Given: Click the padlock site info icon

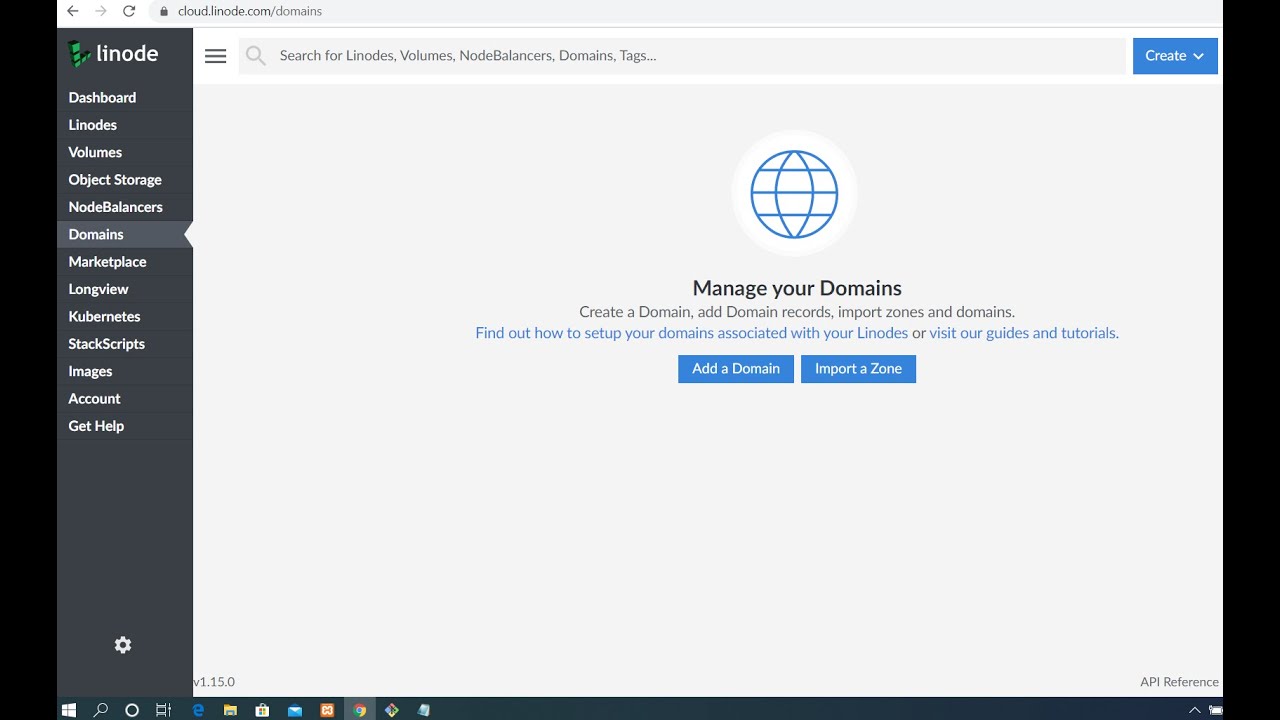Looking at the screenshot, I should click(164, 11).
